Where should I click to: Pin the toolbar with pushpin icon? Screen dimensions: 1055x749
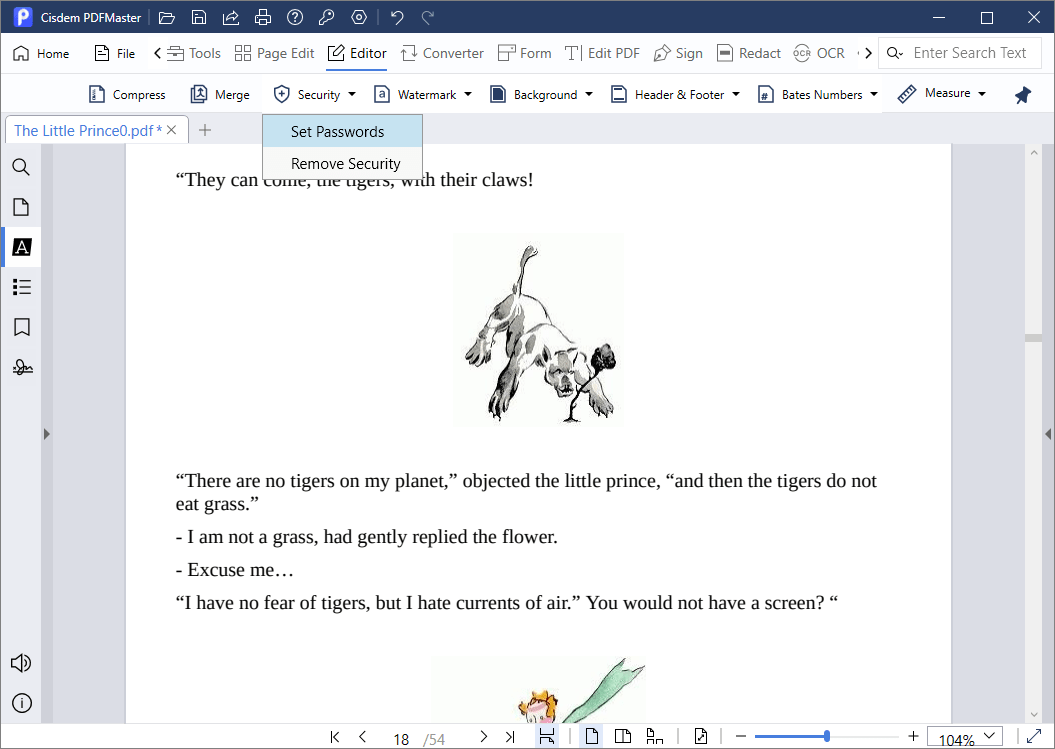tap(1023, 95)
